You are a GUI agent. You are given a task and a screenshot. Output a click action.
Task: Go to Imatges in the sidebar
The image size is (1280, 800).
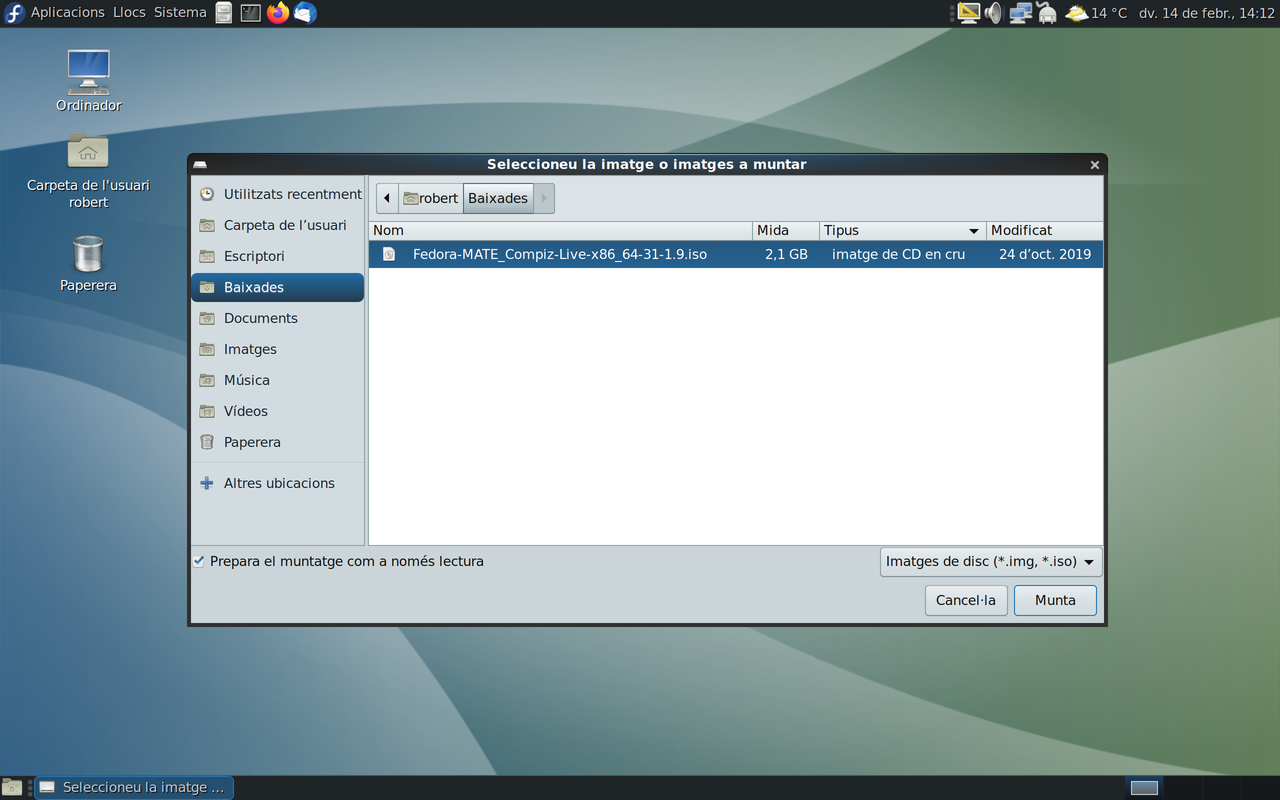(x=277, y=349)
